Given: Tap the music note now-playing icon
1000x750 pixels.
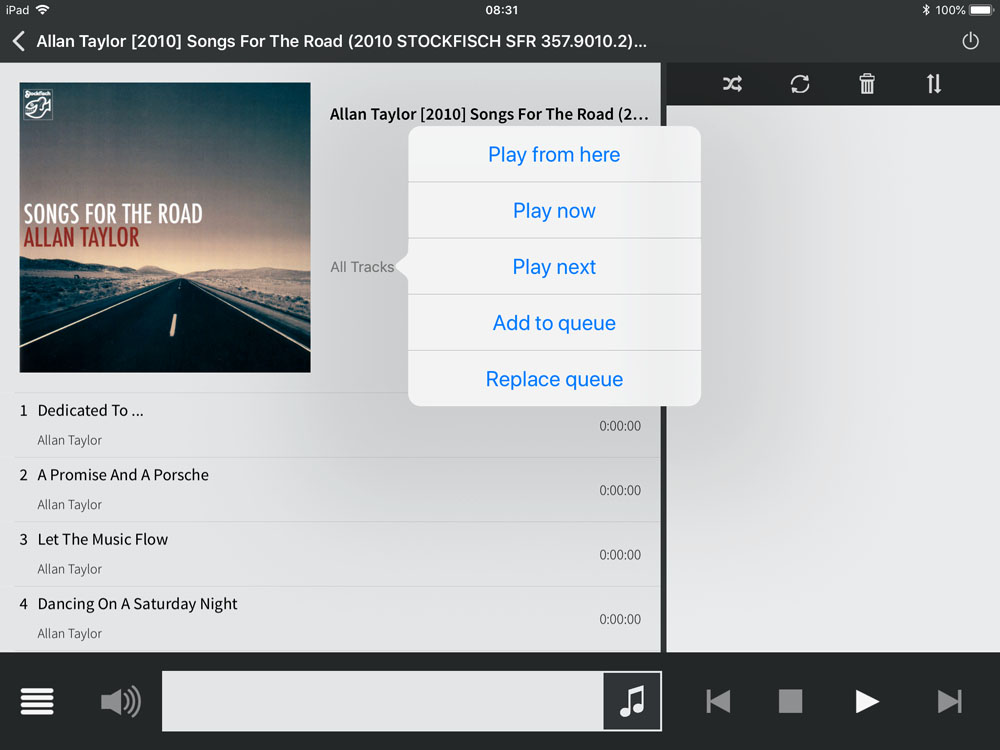Looking at the screenshot, I should click(632, 701).
